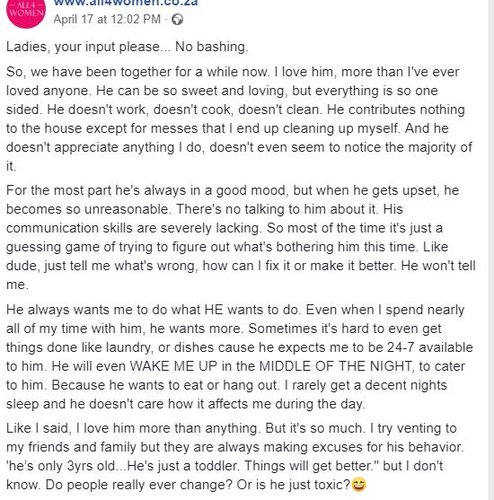Click the globe public-privacy icon
This screenshot has width=494, height=500.
click(x=177, y=20)
